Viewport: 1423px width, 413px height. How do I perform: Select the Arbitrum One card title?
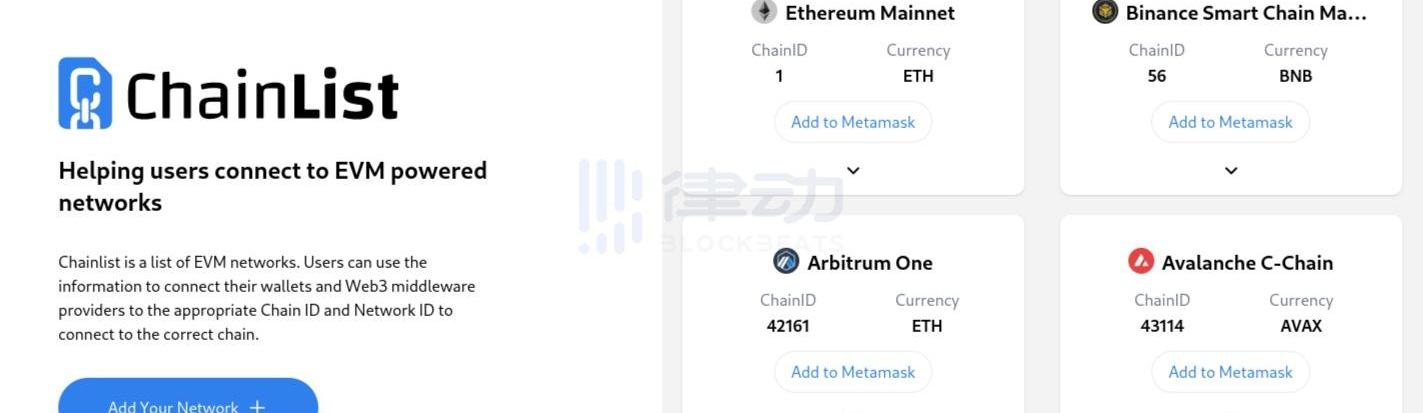point(870,263)
